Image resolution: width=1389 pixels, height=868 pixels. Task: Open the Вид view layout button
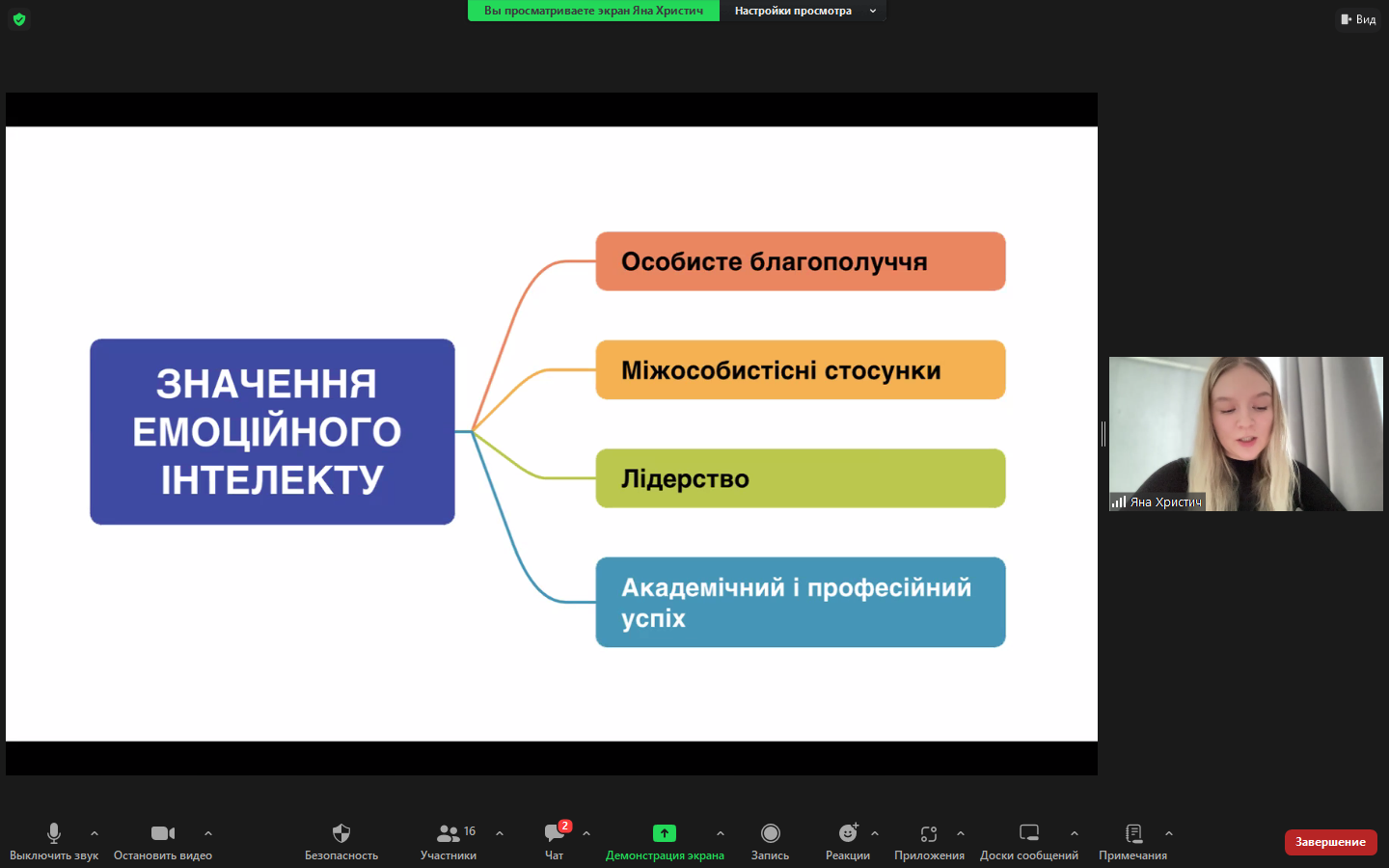point(1358,19)
